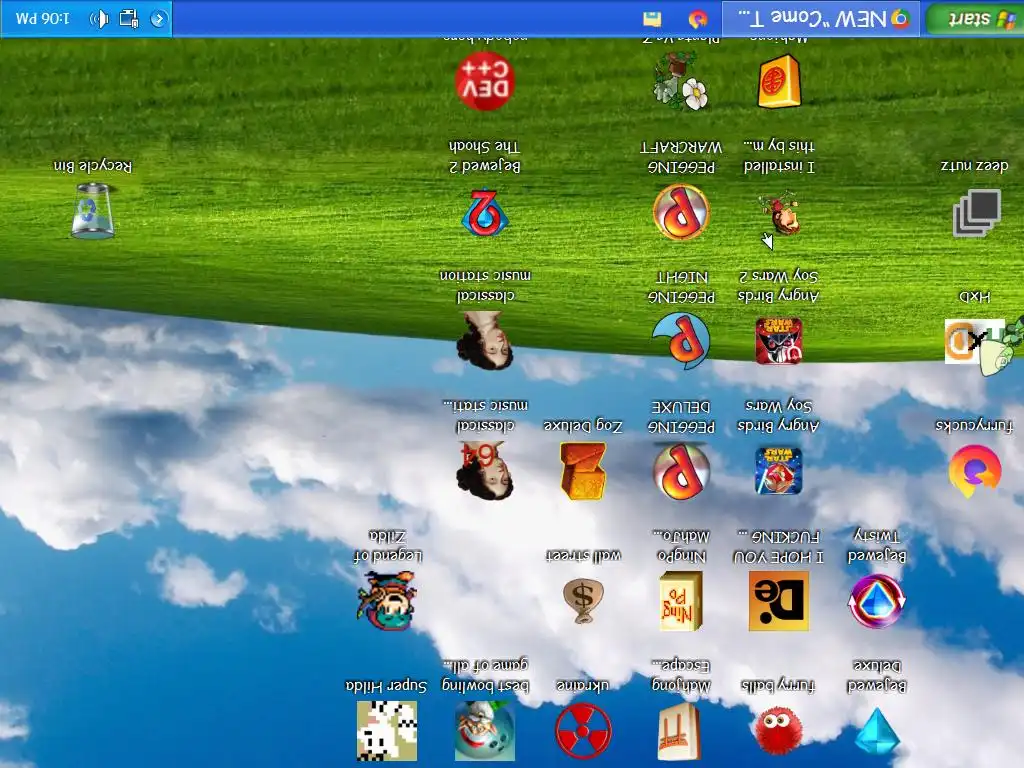Select the 'classical music stati...' 64 portrait icon
The height and width of the screenshot is (768, 1024).
pos(485,470)
